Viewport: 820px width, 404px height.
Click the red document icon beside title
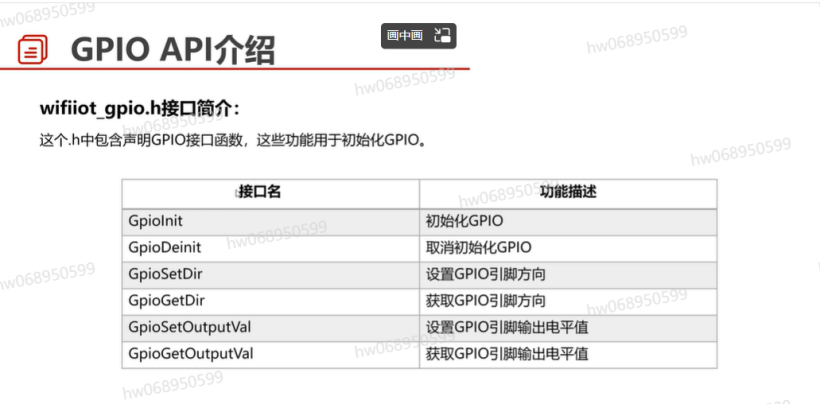coord(34,49)
